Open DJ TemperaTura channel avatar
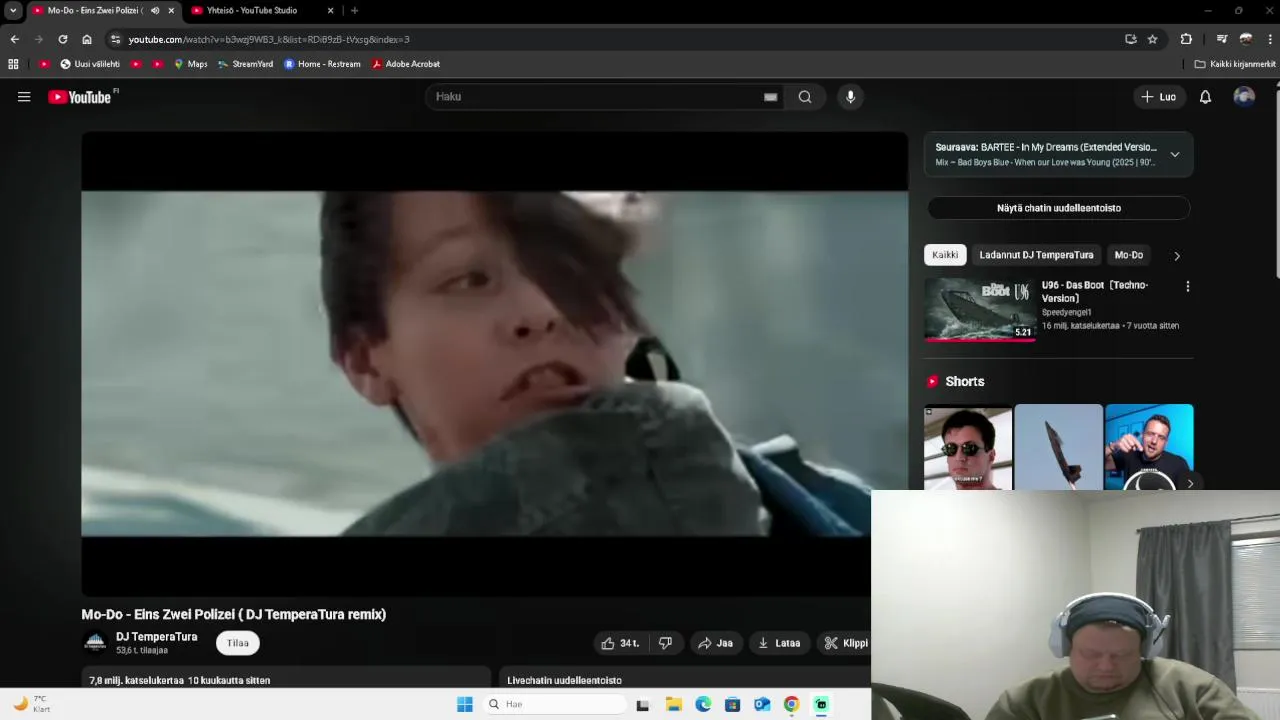 [x=95, y=643]
